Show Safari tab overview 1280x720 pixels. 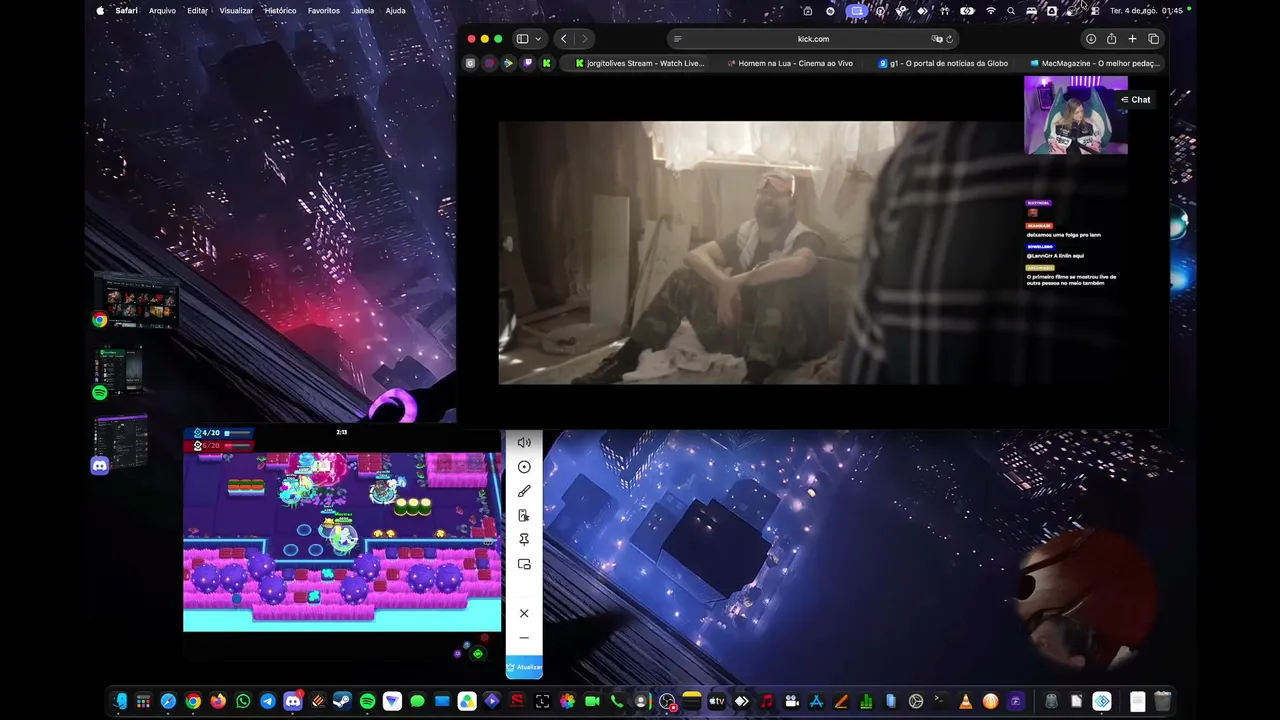[x=1153, y=39]
